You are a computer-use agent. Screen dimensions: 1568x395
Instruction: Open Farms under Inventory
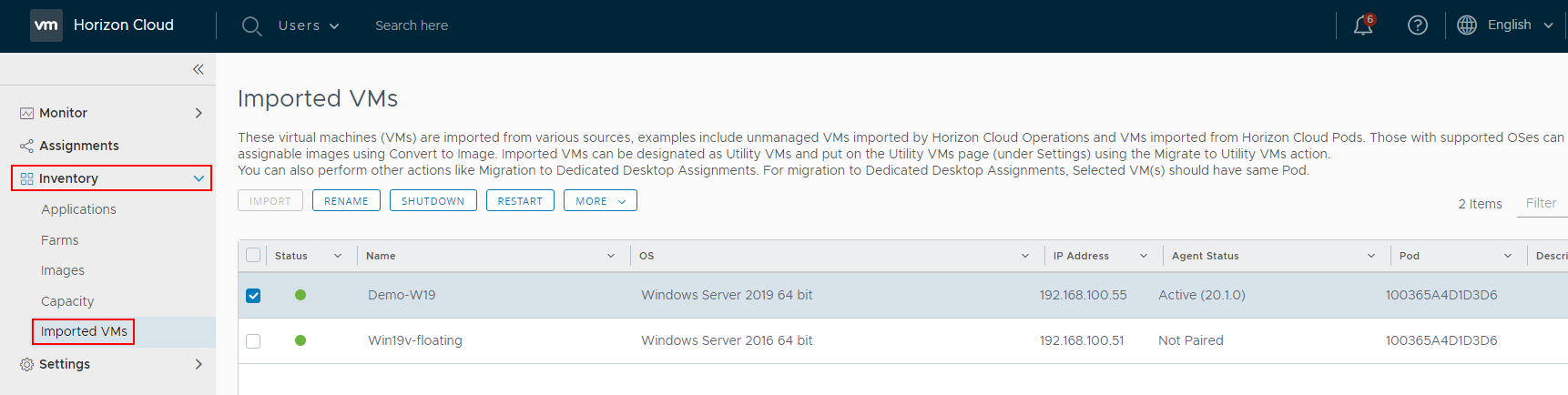[60, 240]
